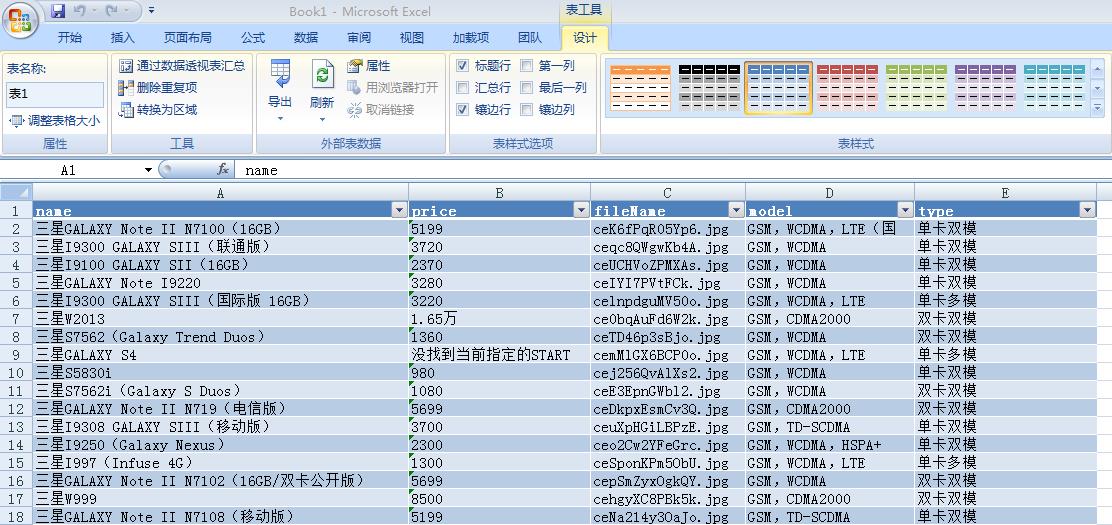Select cell GSM，TD-SCDMA in row 13
The width and height of the screenshot is (1112, 525).
pyautogui.click(x=830, y=427)
